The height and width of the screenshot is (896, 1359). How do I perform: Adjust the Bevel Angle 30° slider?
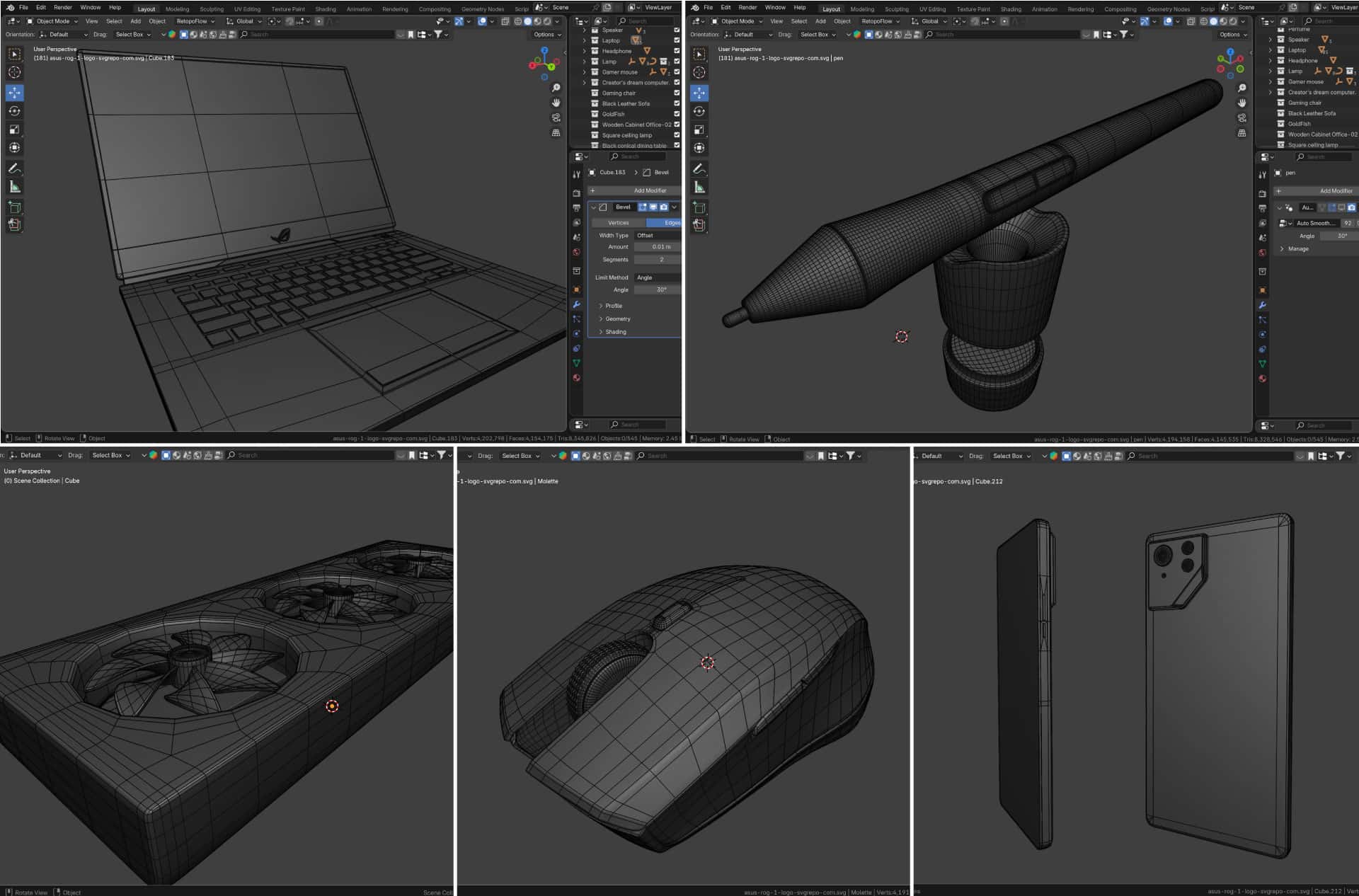tap(657, 289)
